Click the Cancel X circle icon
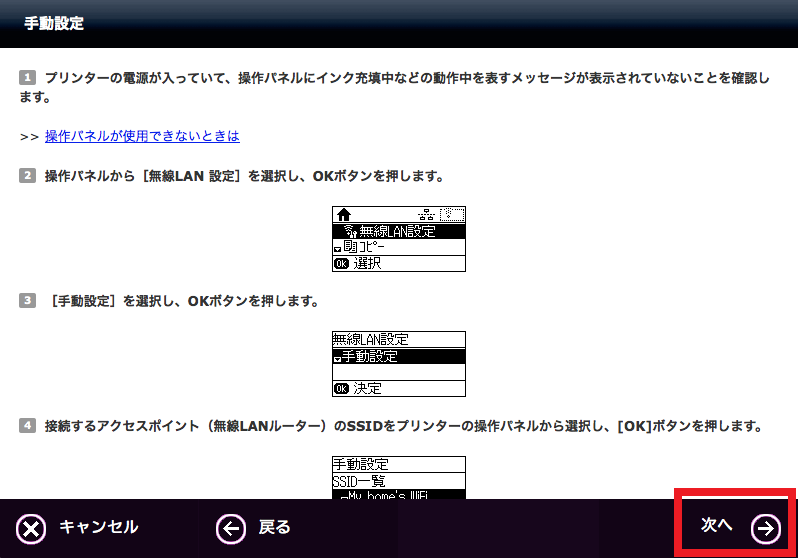 pyautogui.click(x=32, y=528)
